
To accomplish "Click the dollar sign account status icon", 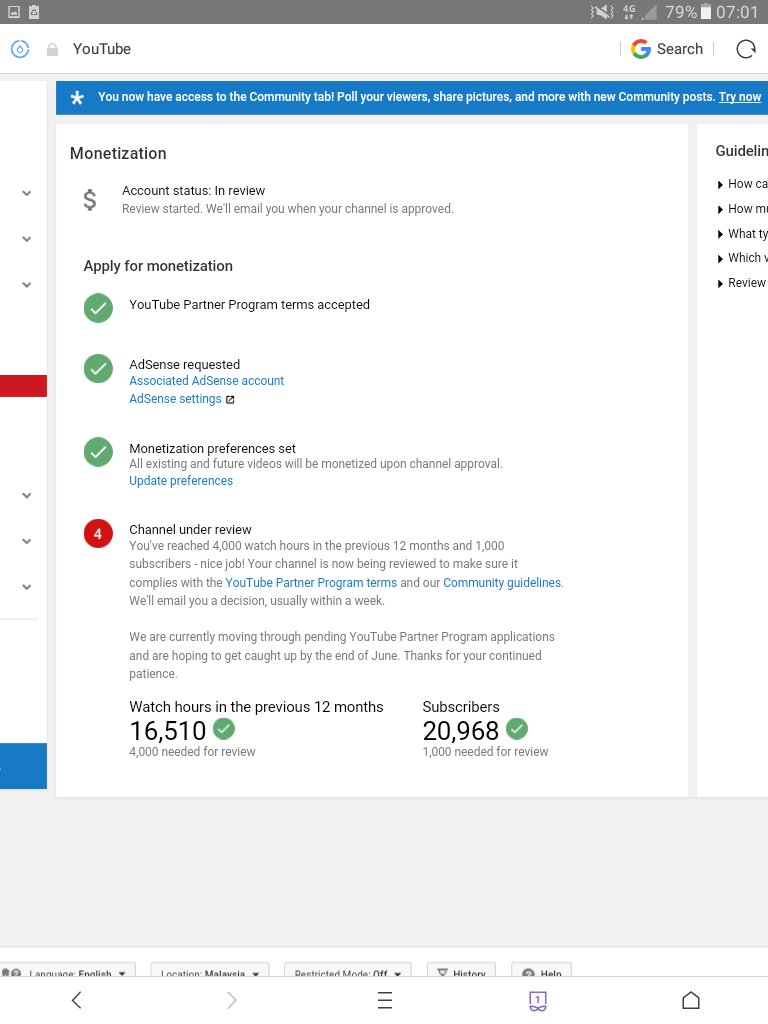I will (x=90, y=200).
